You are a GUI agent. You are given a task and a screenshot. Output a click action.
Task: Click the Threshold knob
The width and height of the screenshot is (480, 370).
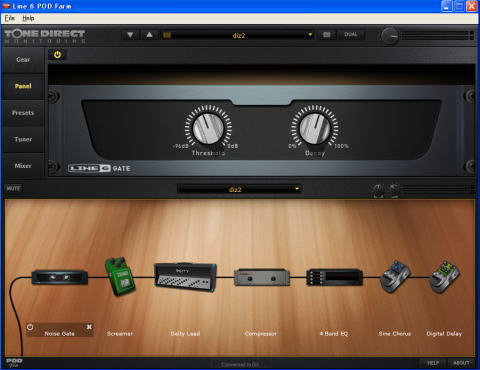[208, 128]
